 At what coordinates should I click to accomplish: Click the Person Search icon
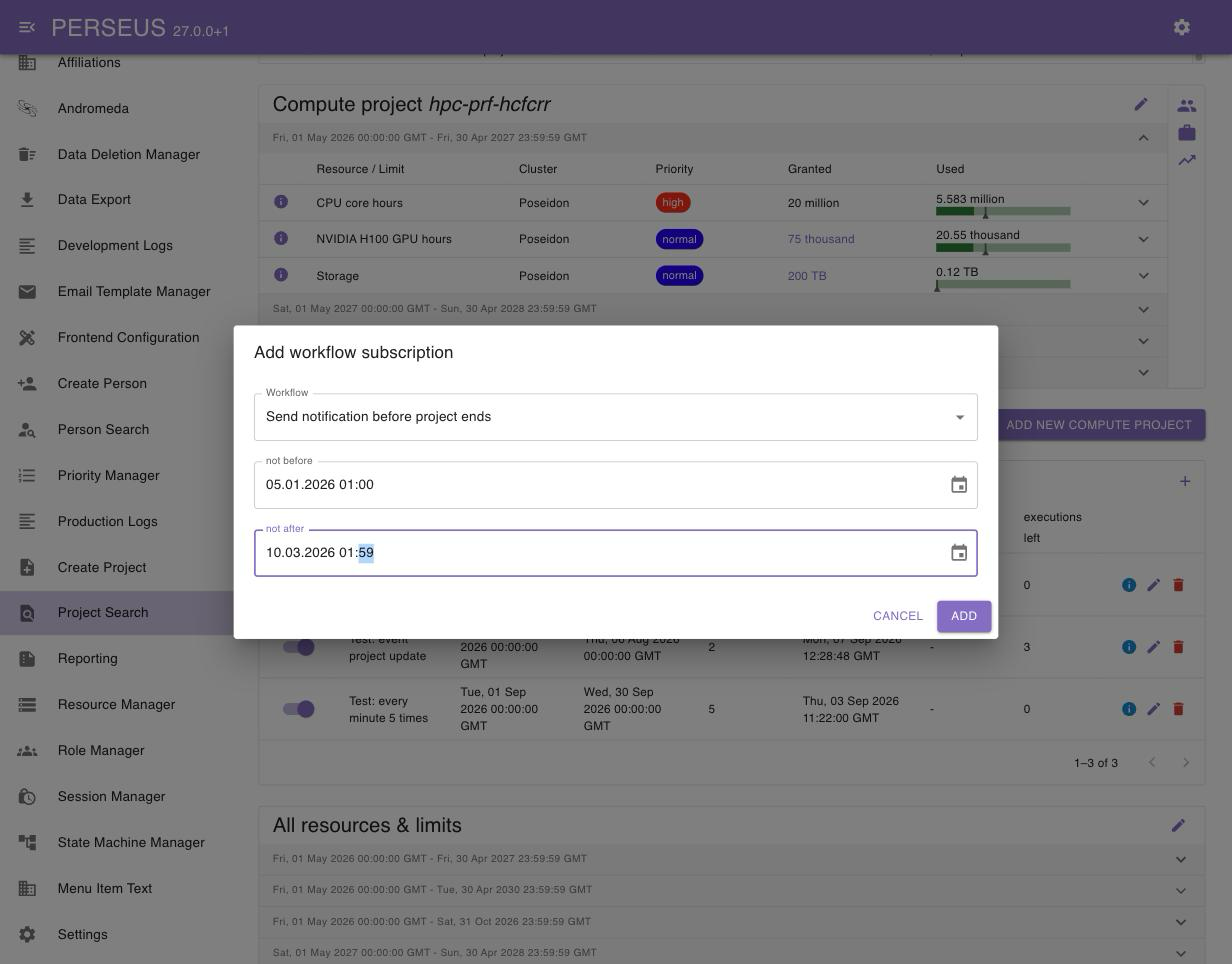coord(27,430)
